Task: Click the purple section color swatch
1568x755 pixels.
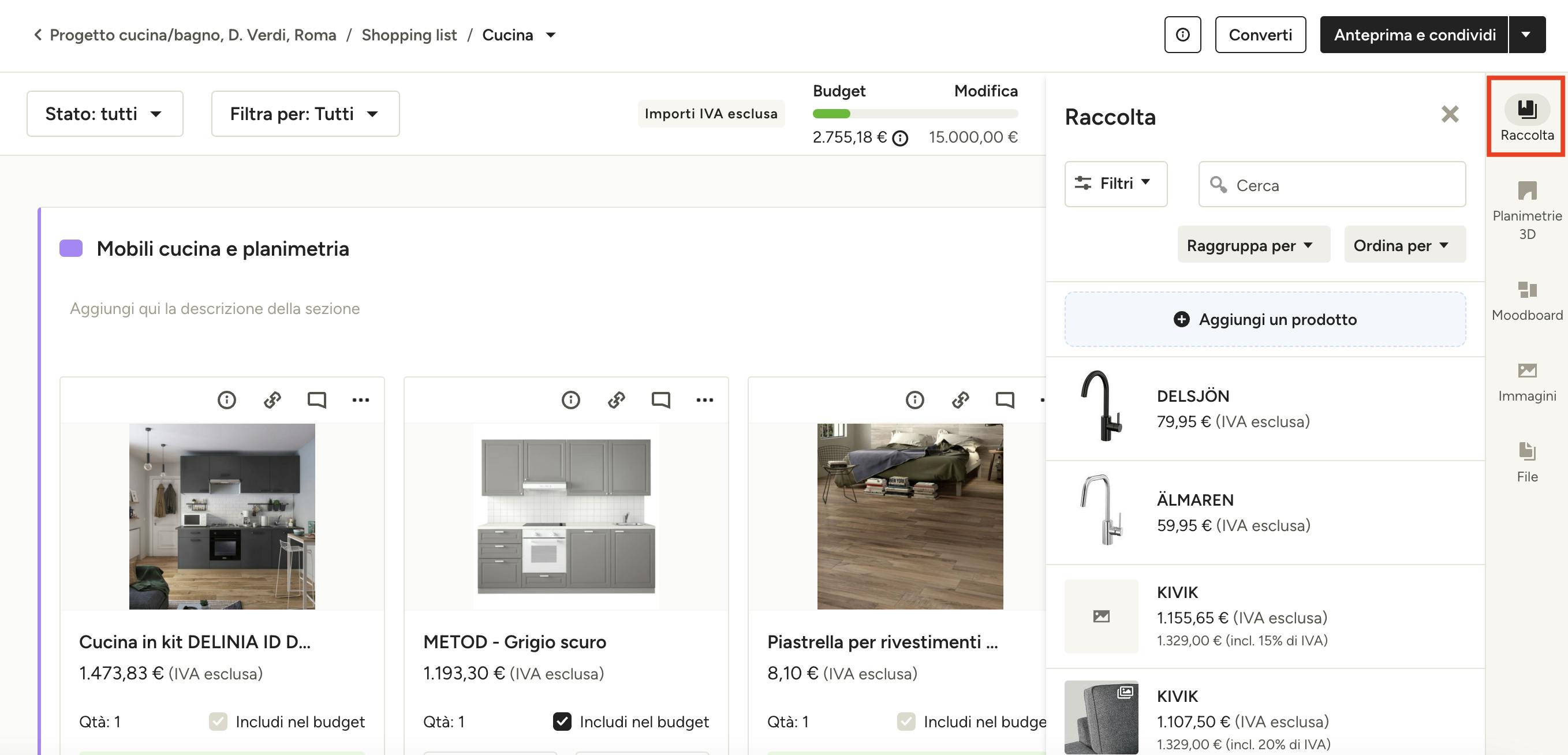Action: 71,248
